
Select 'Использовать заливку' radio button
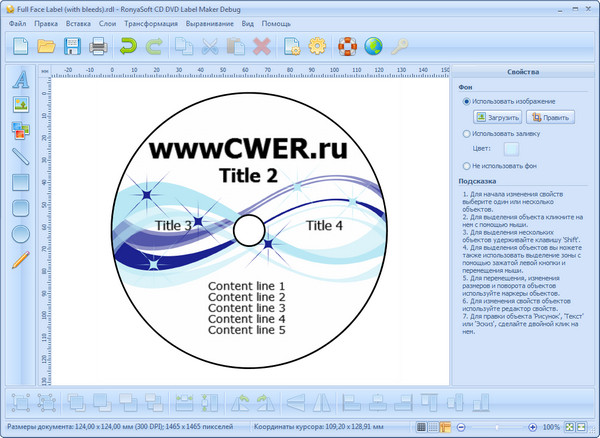[x=467, y=133]
